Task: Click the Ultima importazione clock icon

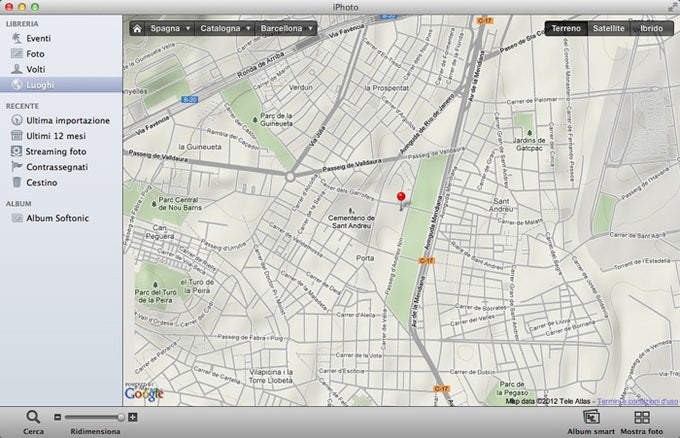Action: (x=16, y=120)
